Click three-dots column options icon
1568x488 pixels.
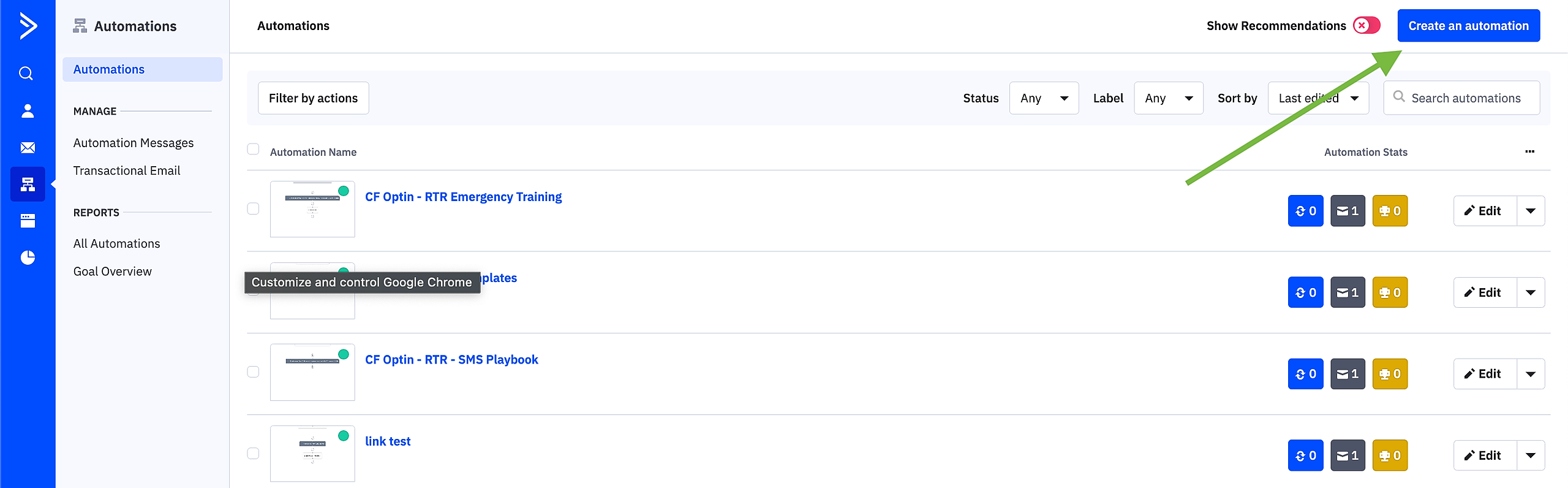coord(1529,151)
